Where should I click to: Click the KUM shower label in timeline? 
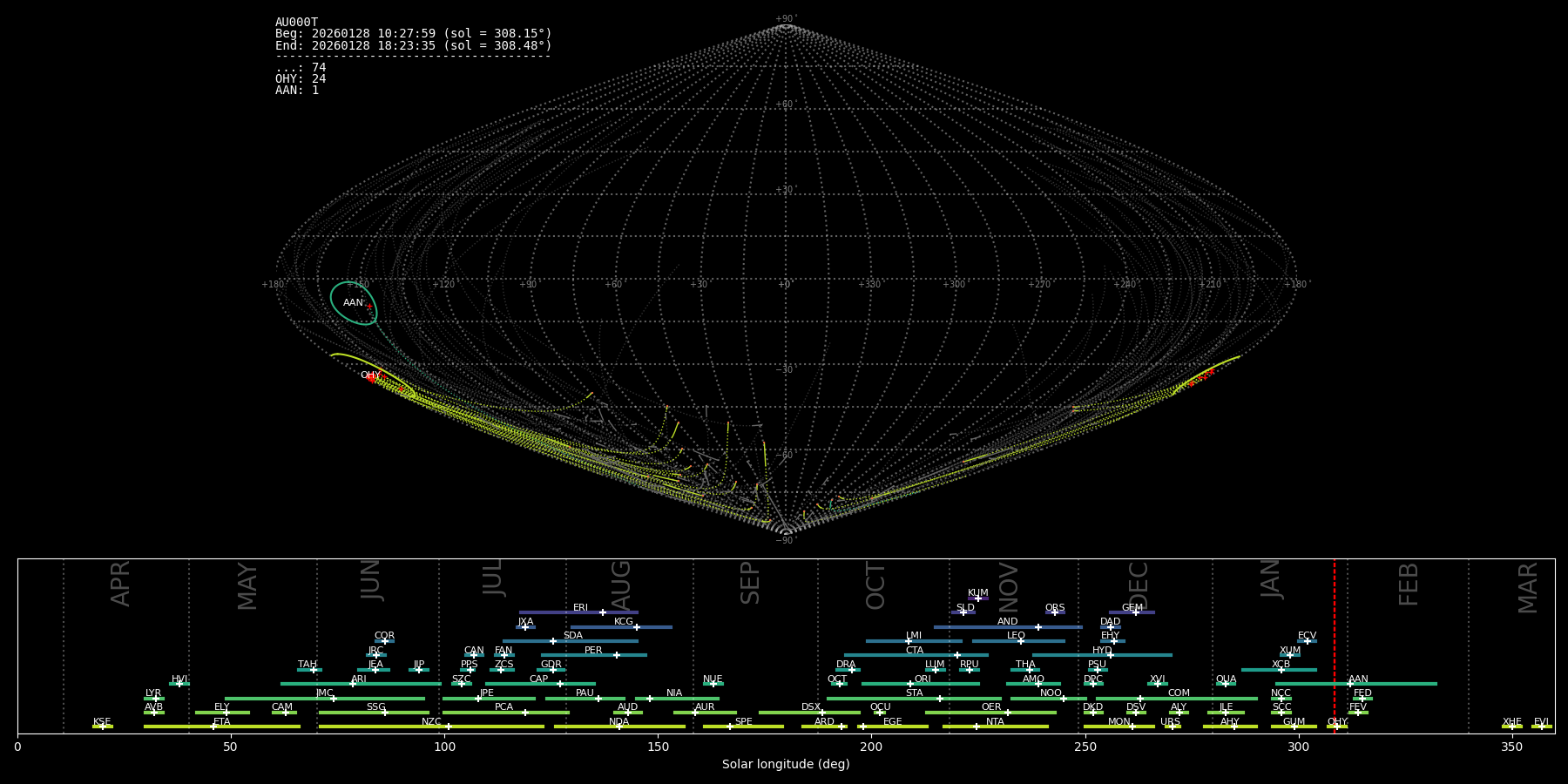(x=977, y=593)
